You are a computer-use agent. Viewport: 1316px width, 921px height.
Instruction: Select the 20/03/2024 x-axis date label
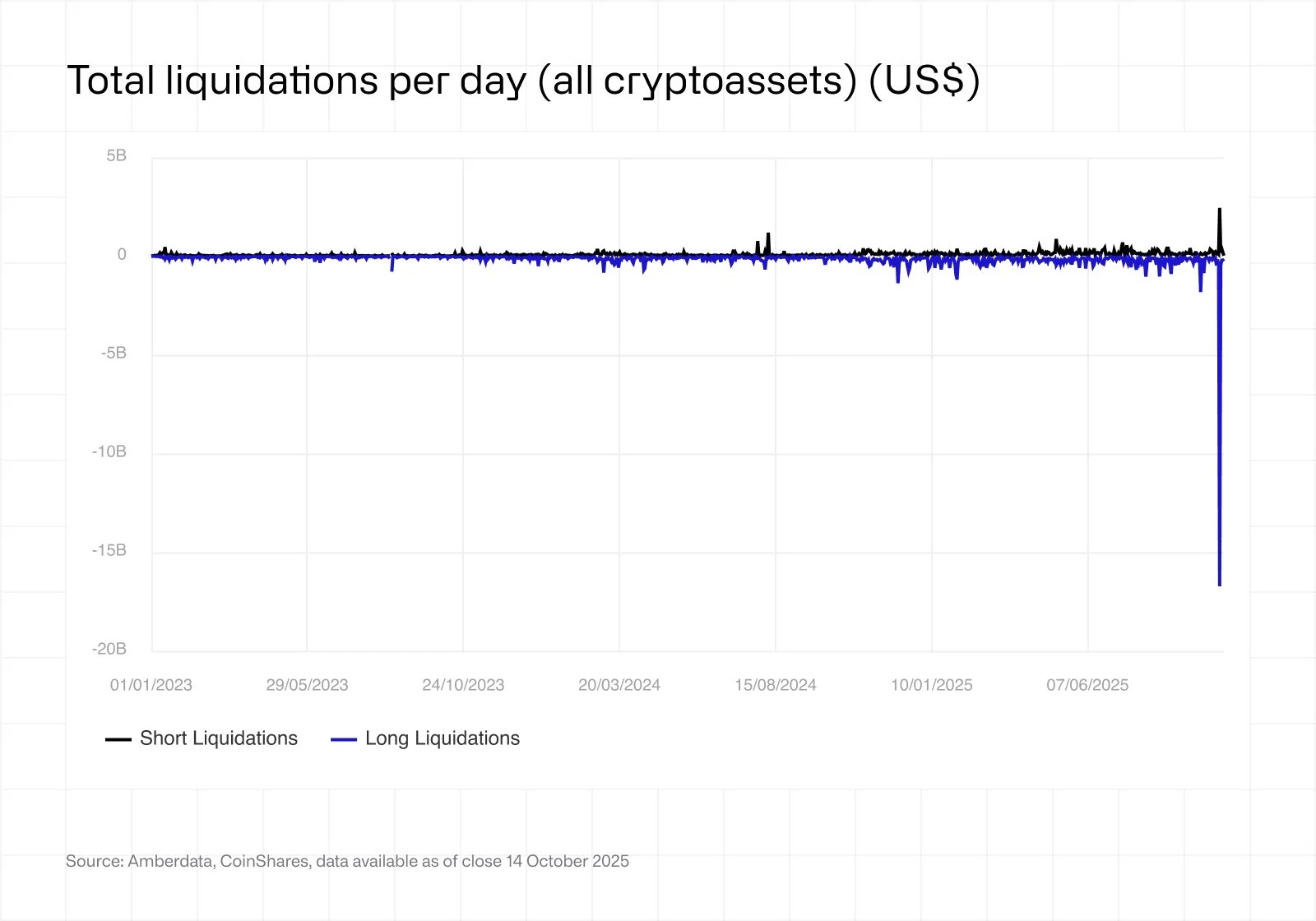pyautogui.click(x=619, y=685)
